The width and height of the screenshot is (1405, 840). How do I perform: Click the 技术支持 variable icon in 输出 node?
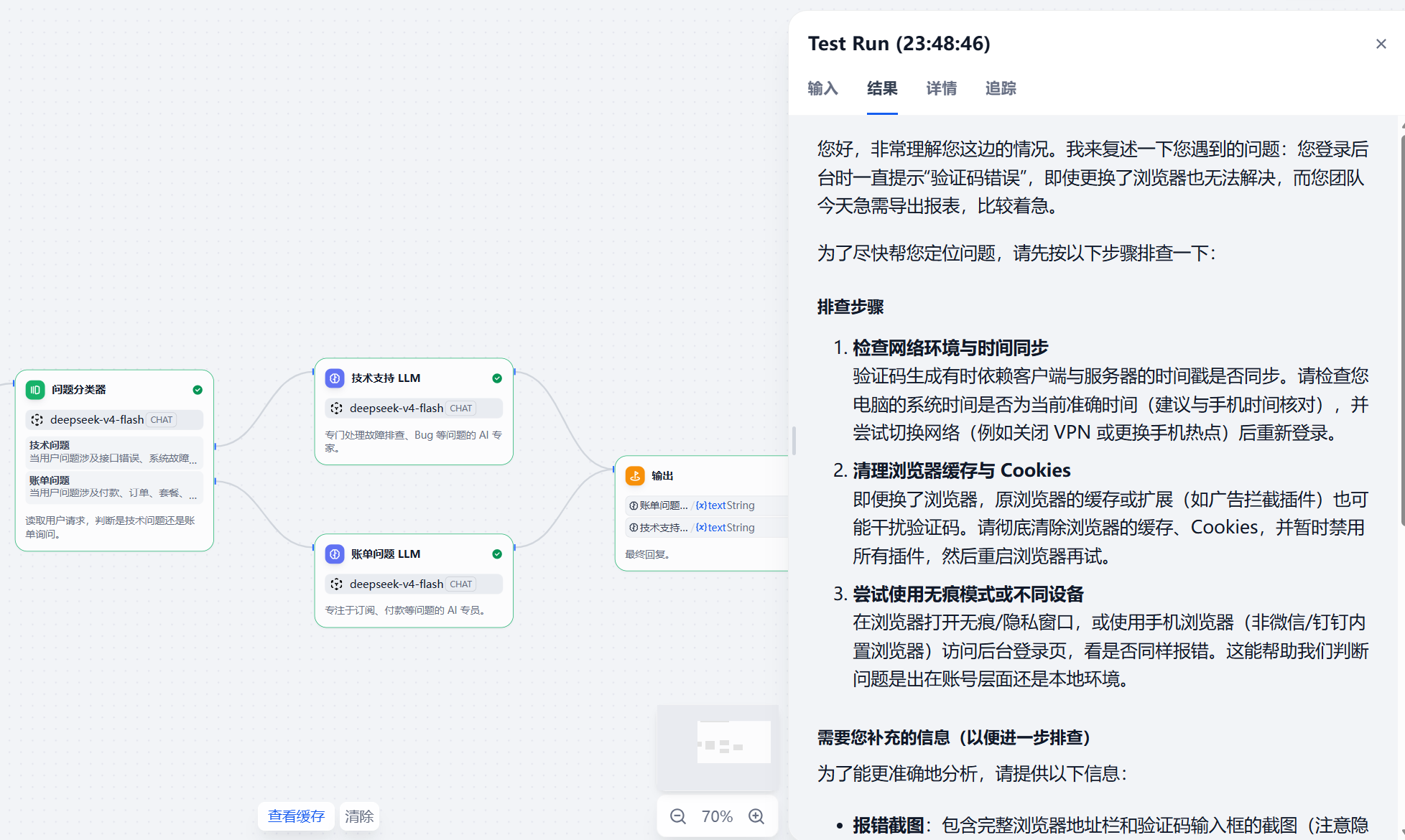[x=634, y=528]
